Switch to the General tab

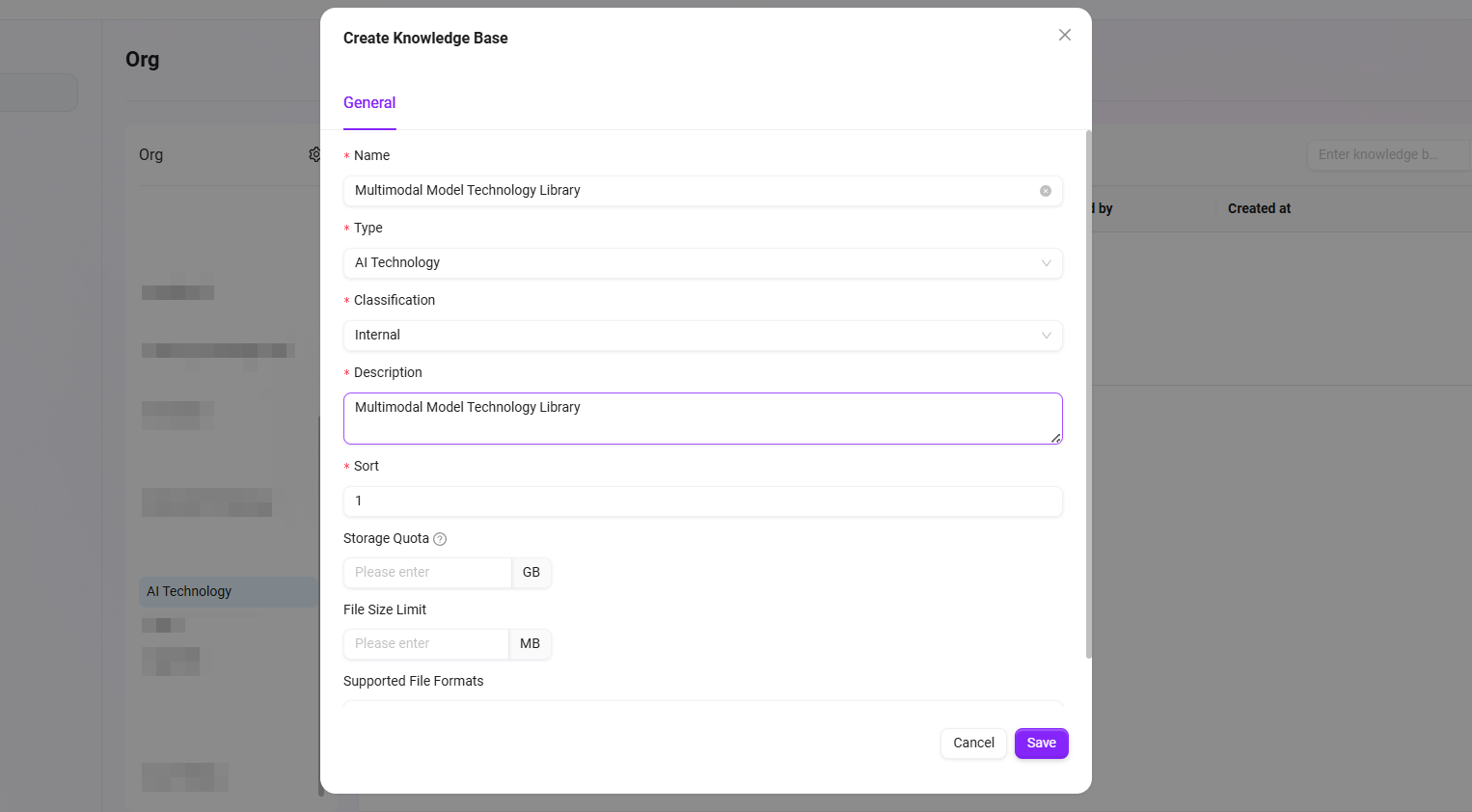coord(369,103)
